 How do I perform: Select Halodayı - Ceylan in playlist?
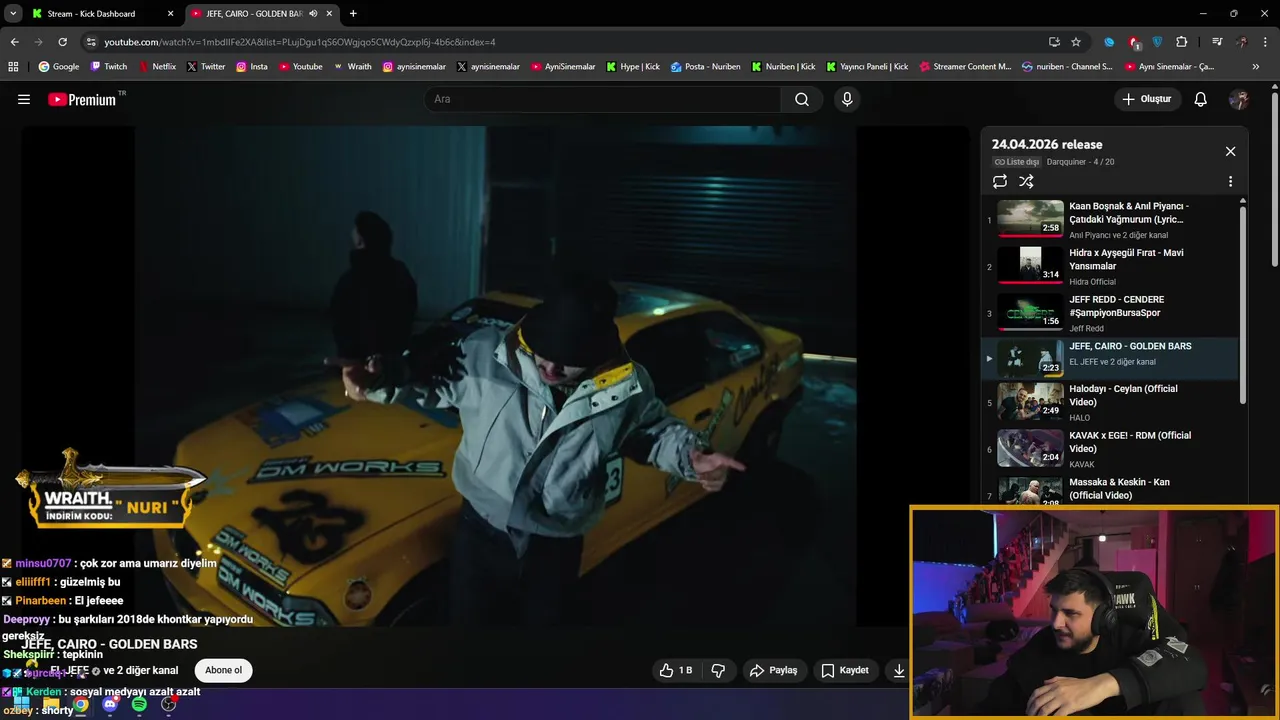(x=1110, y=402)
